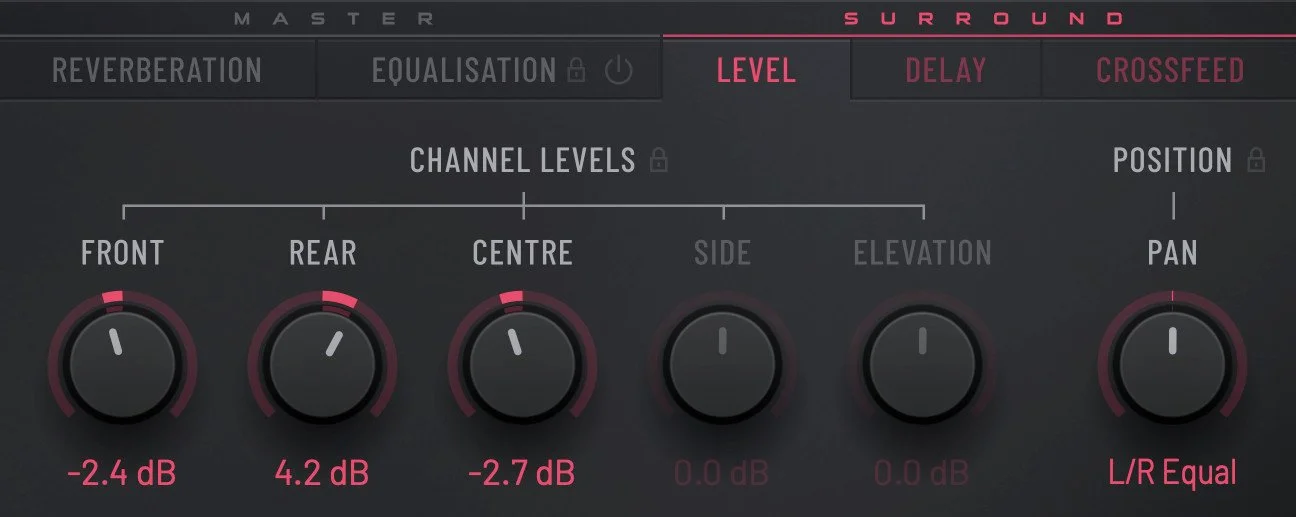Click the 4.2 dB Rear value
Screen dimensions: 1296x517
[322, 472]
